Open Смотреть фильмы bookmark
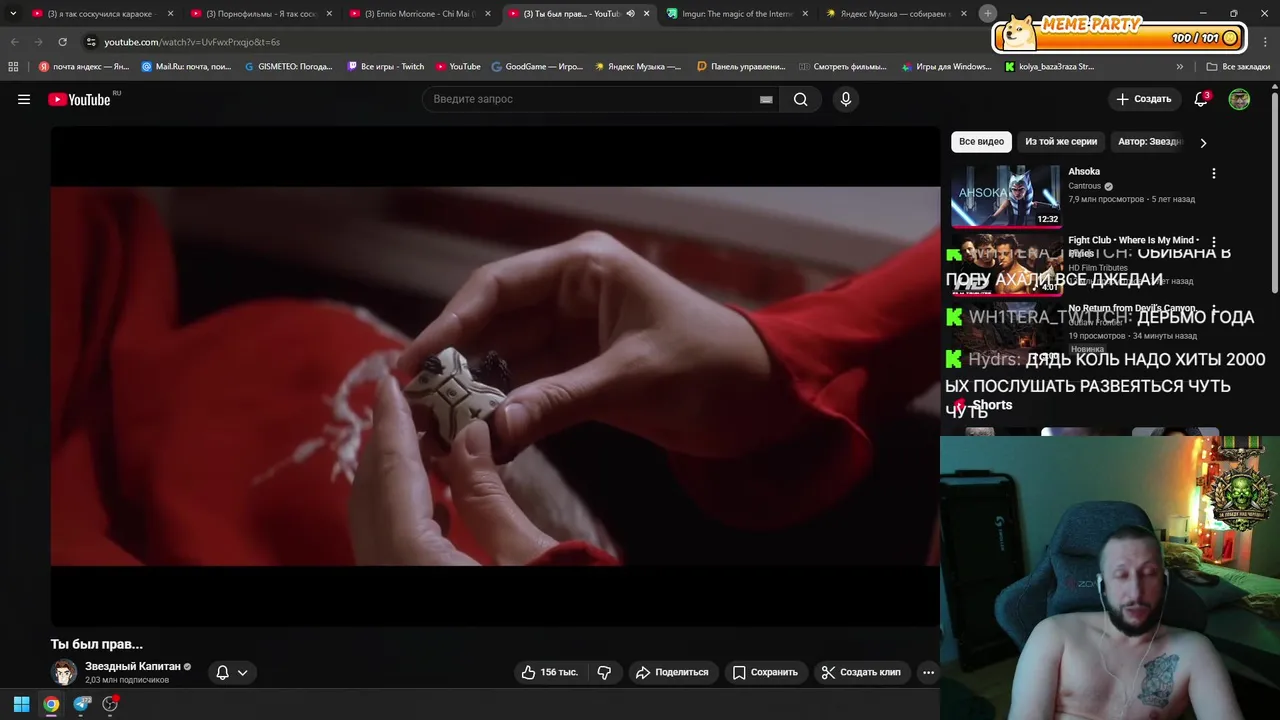Image resolution: width=1280 pixels, height=720 pixels. click(x=843, y=67)
